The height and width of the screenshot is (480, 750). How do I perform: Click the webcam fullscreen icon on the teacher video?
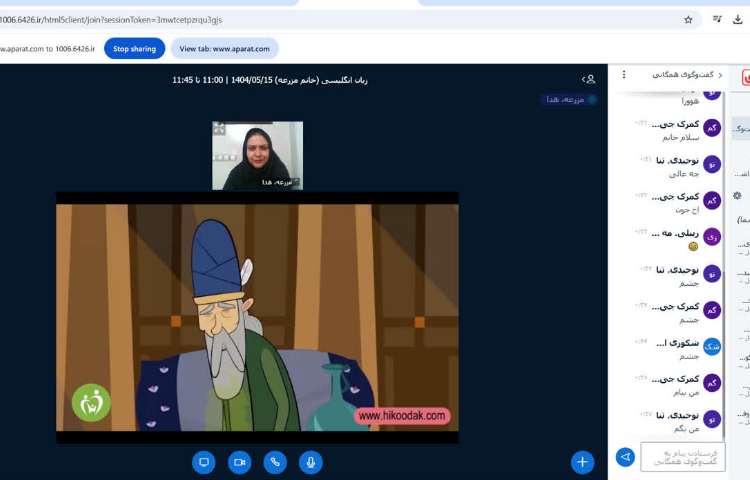coord(219,128)
